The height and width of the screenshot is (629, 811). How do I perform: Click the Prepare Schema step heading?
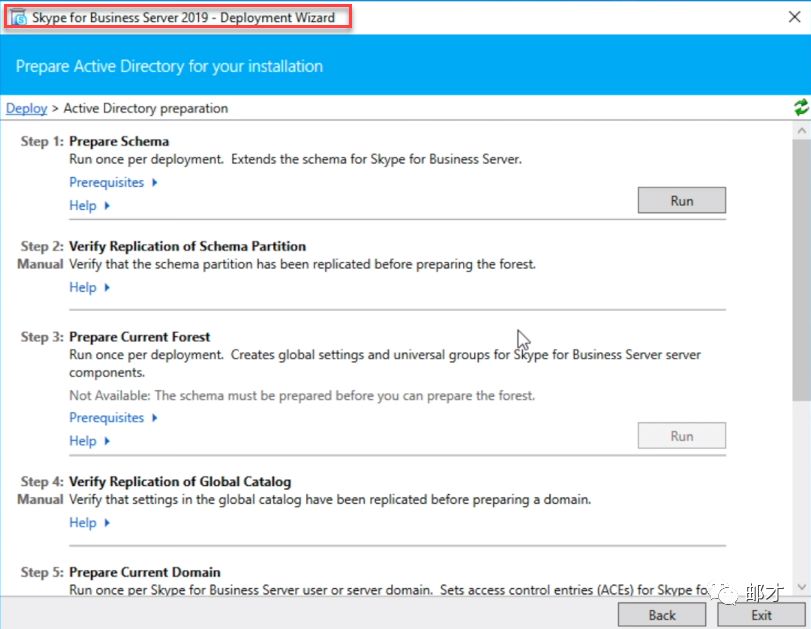(x=119, y=141)
